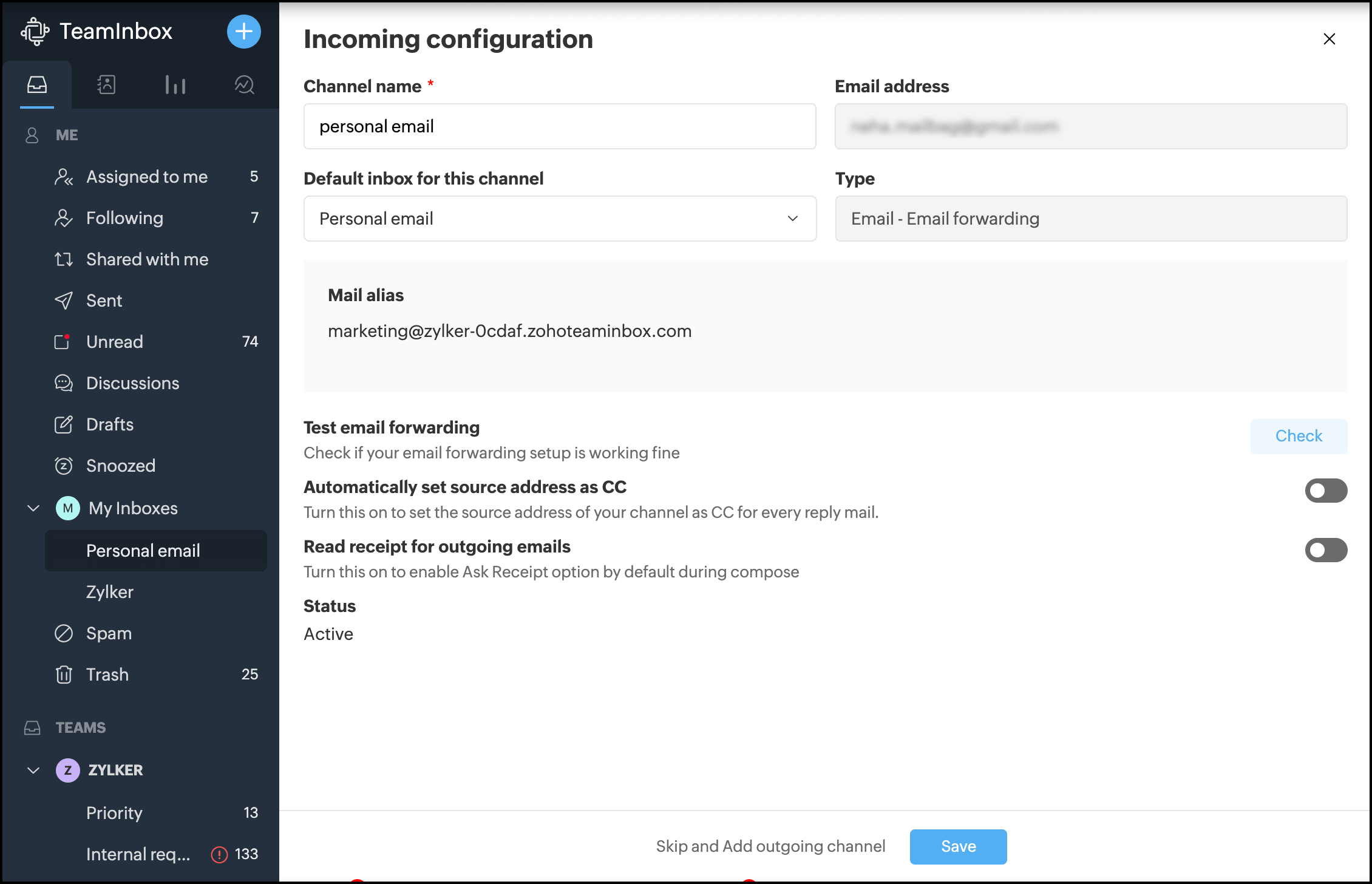Click the Assigned to me icon

tap(64, 177)
